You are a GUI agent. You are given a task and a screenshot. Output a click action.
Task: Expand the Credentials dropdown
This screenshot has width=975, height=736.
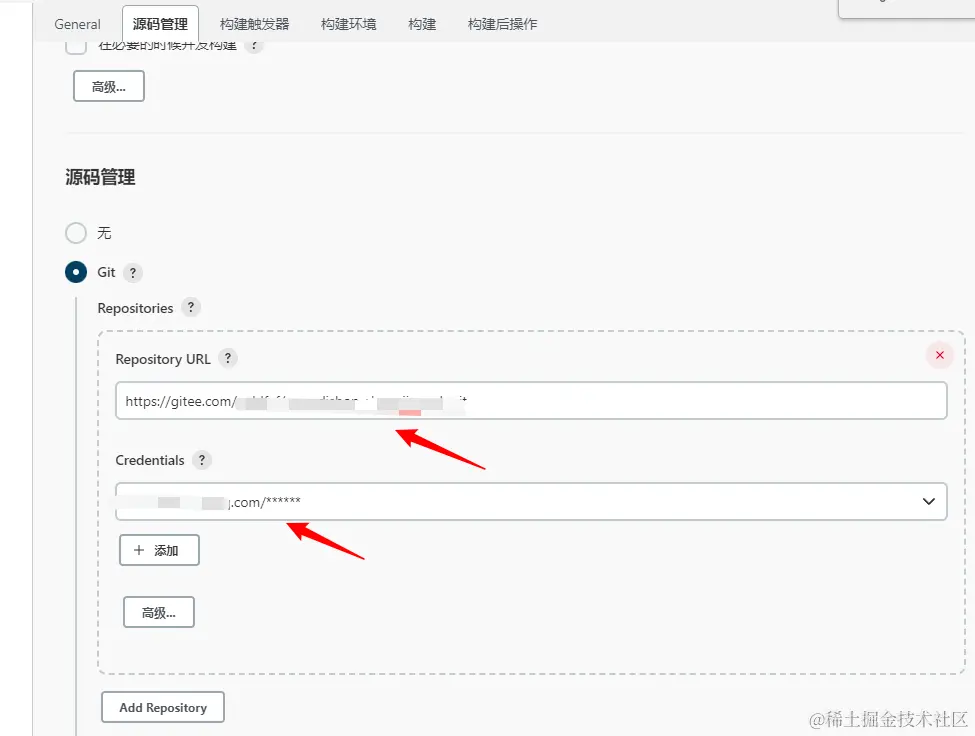[x=531, y=502]
